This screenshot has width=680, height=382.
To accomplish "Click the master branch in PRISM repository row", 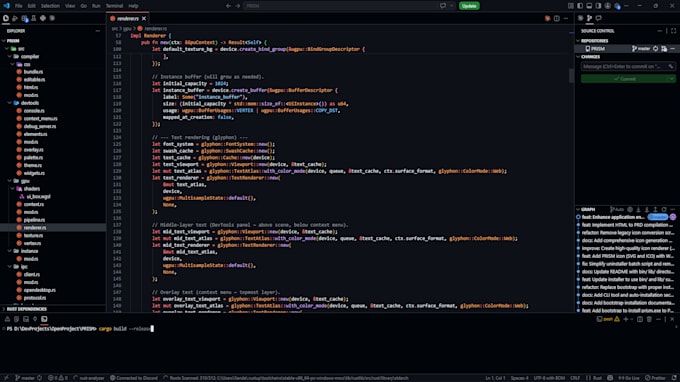I will coord(641,49).
